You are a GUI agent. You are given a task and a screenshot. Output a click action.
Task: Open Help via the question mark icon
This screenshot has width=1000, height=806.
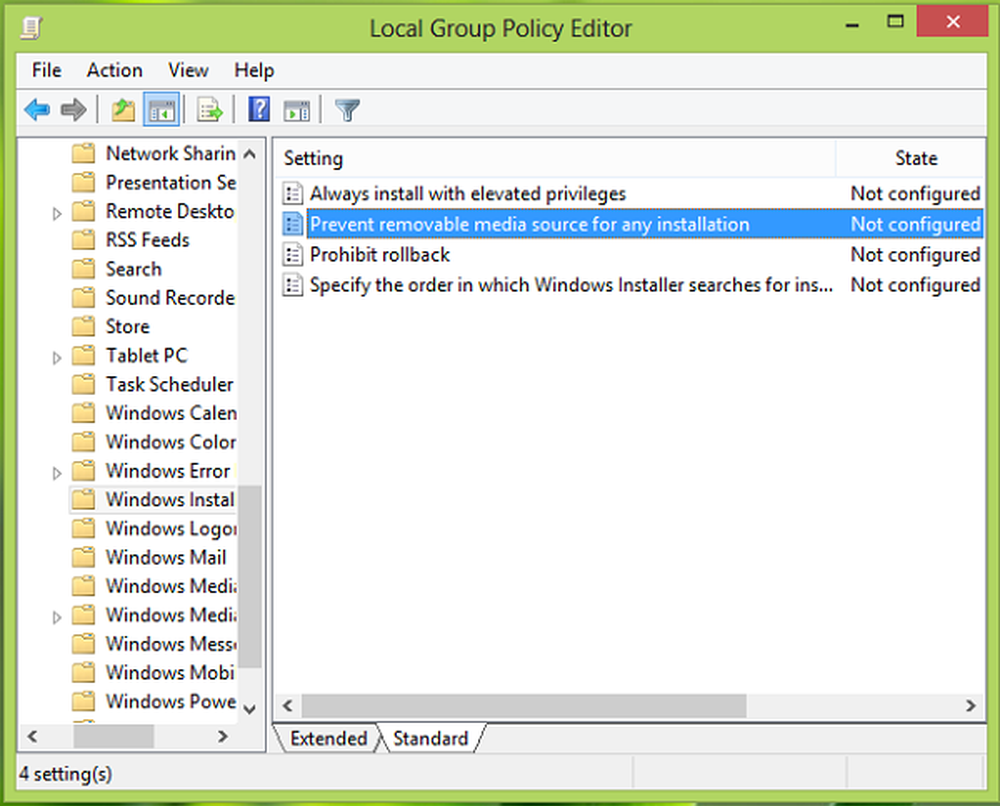tap(259, 110)
